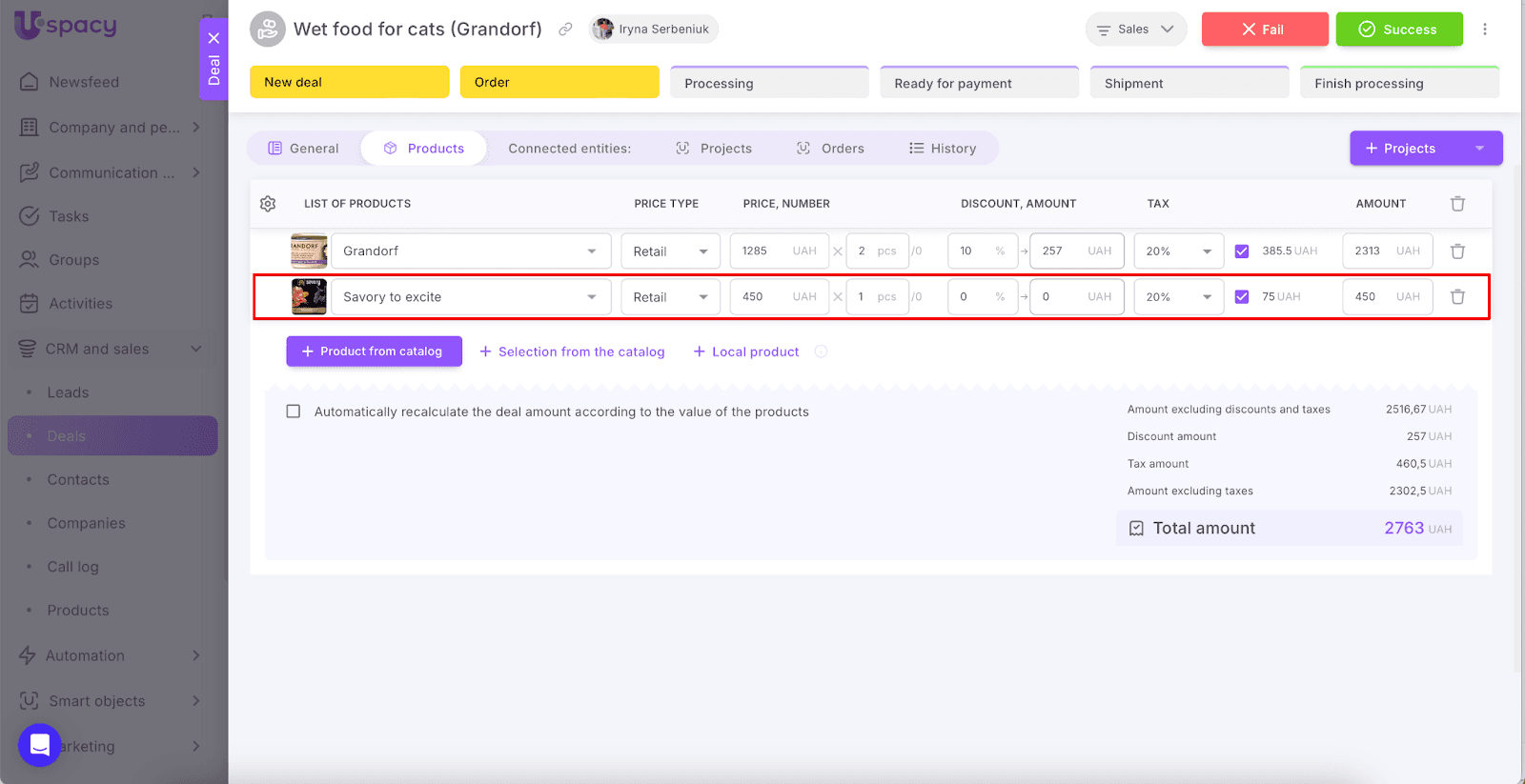Open the 20% tax dropdown for Savory row
This screenshot has height=784, width=1525.
pos(1178,297)
